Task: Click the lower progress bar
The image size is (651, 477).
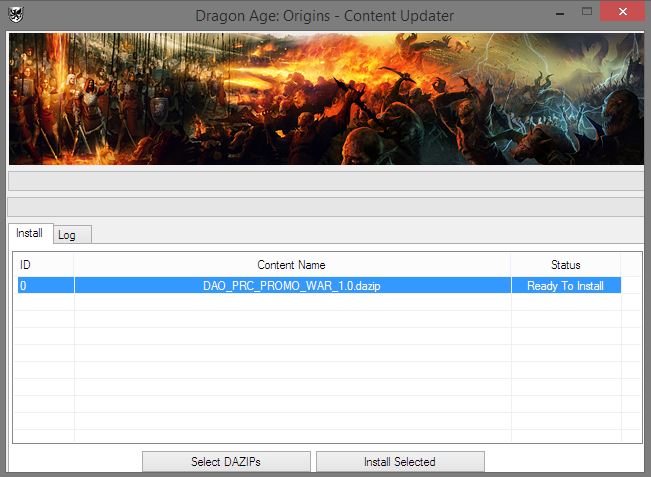Action: tap(326, 207)
